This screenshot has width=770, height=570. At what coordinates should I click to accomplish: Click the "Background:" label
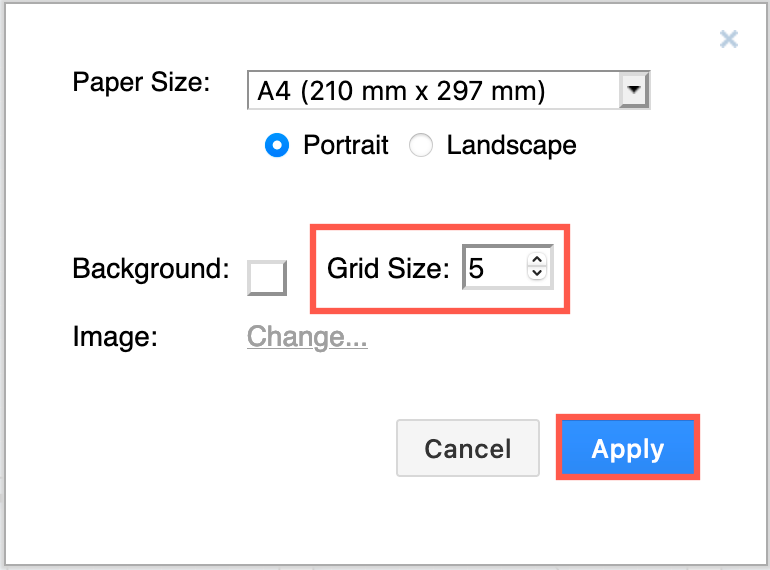(151, 268)
